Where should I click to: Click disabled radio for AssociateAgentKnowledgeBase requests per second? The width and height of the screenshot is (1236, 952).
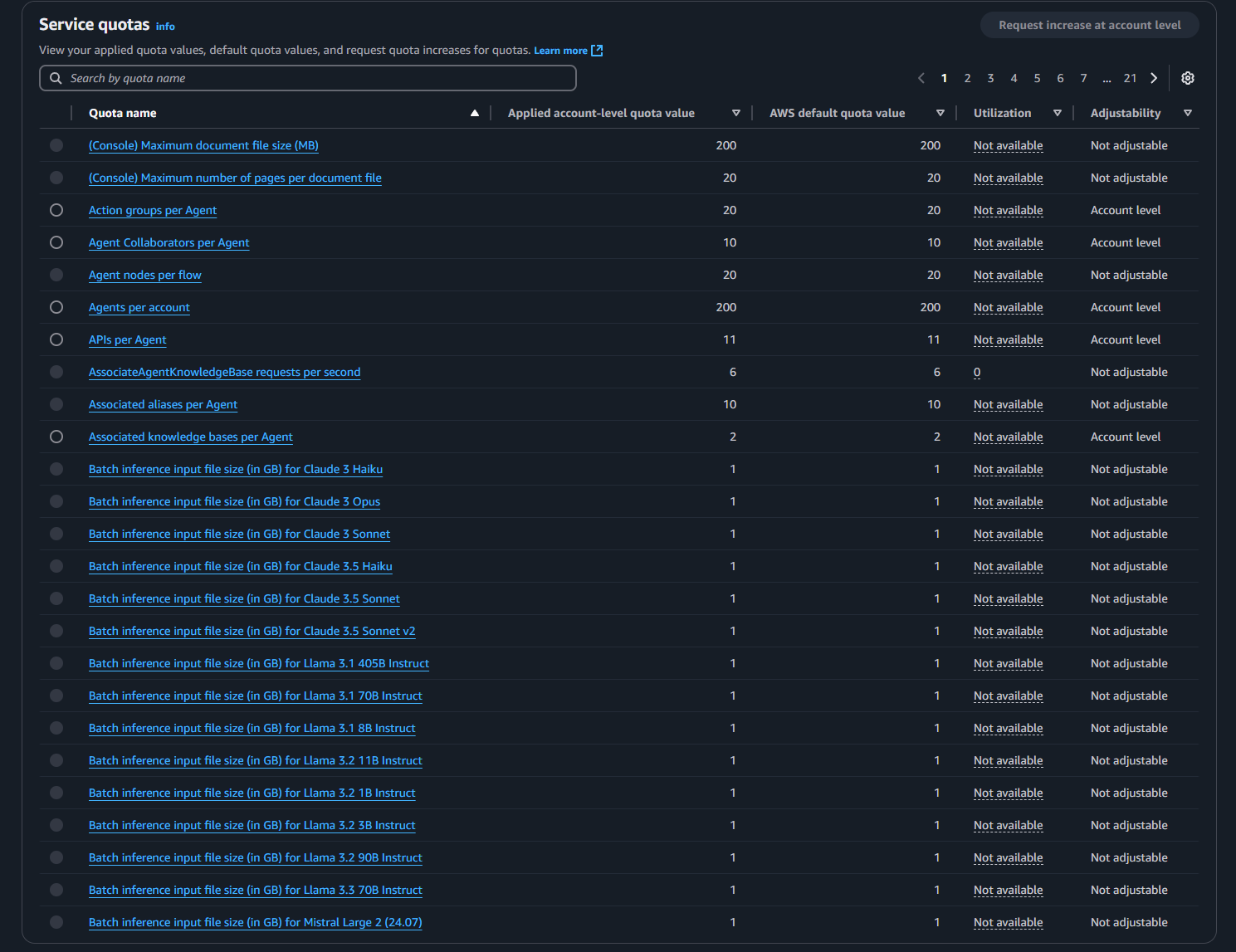pyautogui.click(x=56, y=372)
